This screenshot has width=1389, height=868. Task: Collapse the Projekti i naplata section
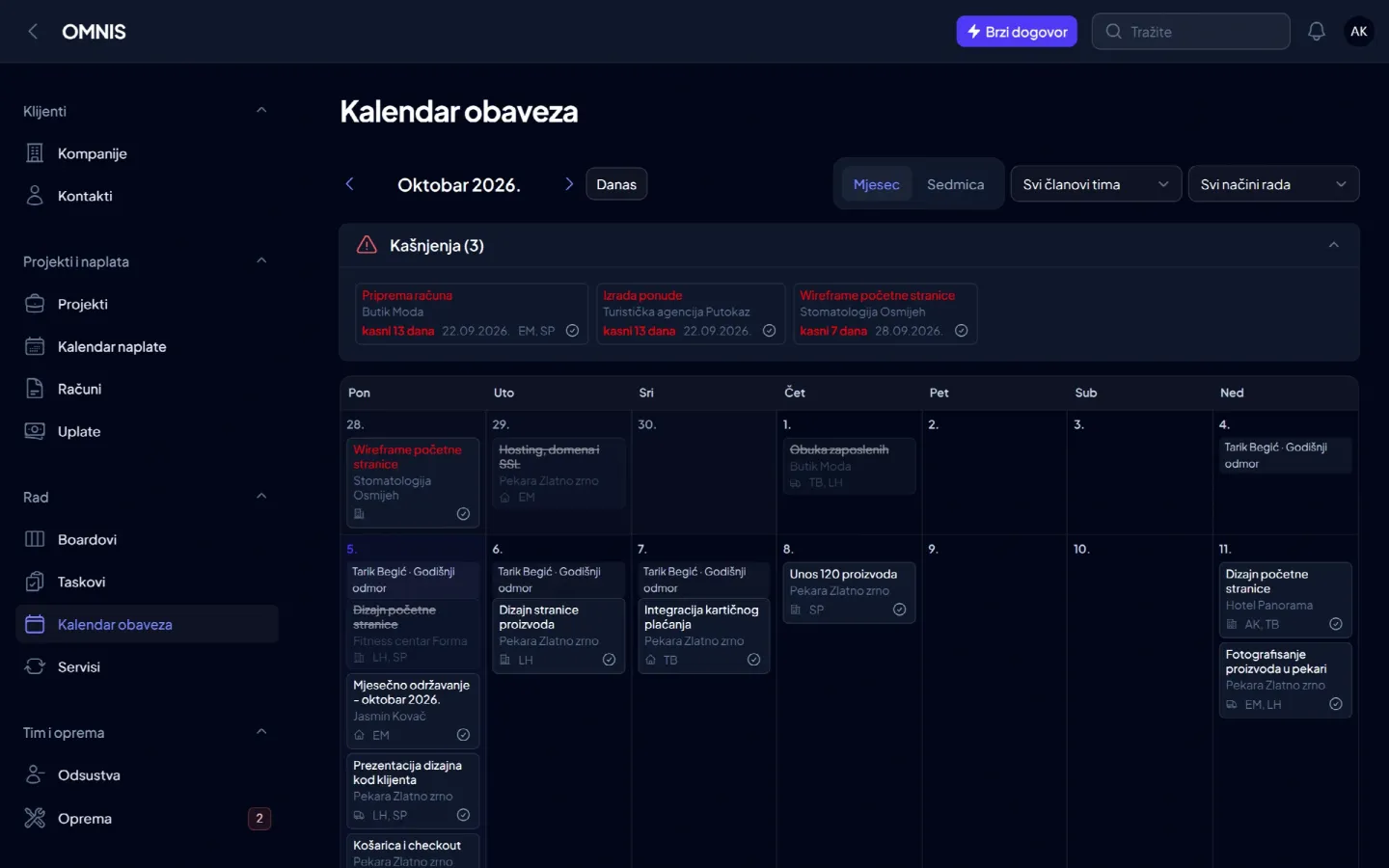pyautogui.click(x=261, y=261)
